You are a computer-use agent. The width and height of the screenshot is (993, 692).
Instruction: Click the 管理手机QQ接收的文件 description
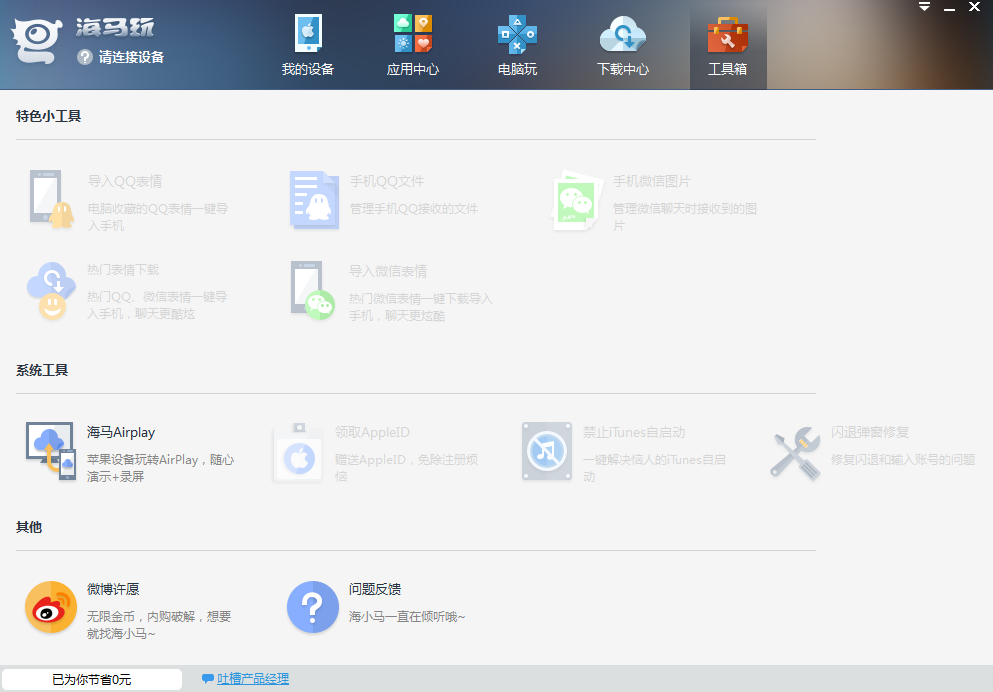point(414,209)
